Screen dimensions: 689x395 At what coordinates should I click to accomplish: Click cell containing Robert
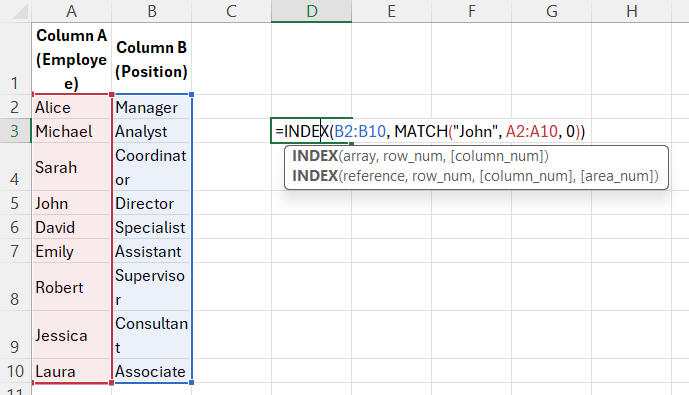pyautogui.click(x=72, y=287)
